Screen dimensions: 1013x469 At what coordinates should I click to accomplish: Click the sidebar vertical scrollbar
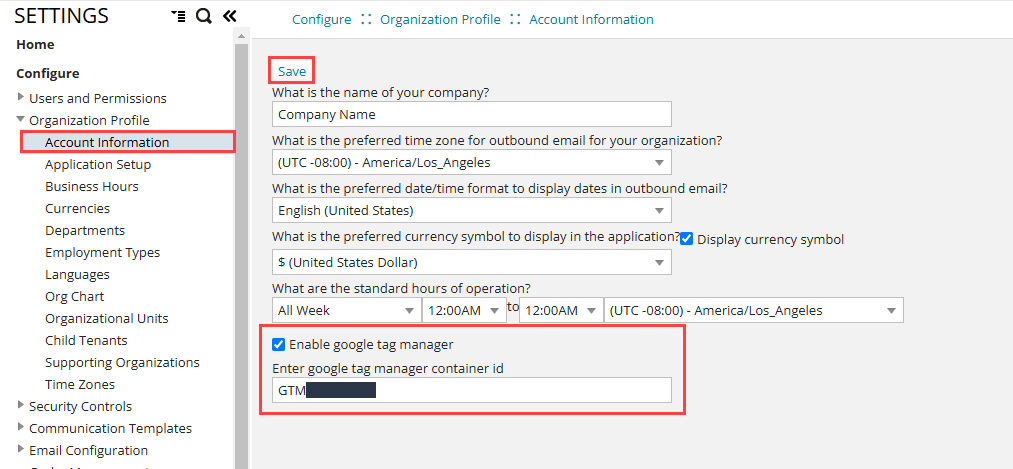point(241,250)
